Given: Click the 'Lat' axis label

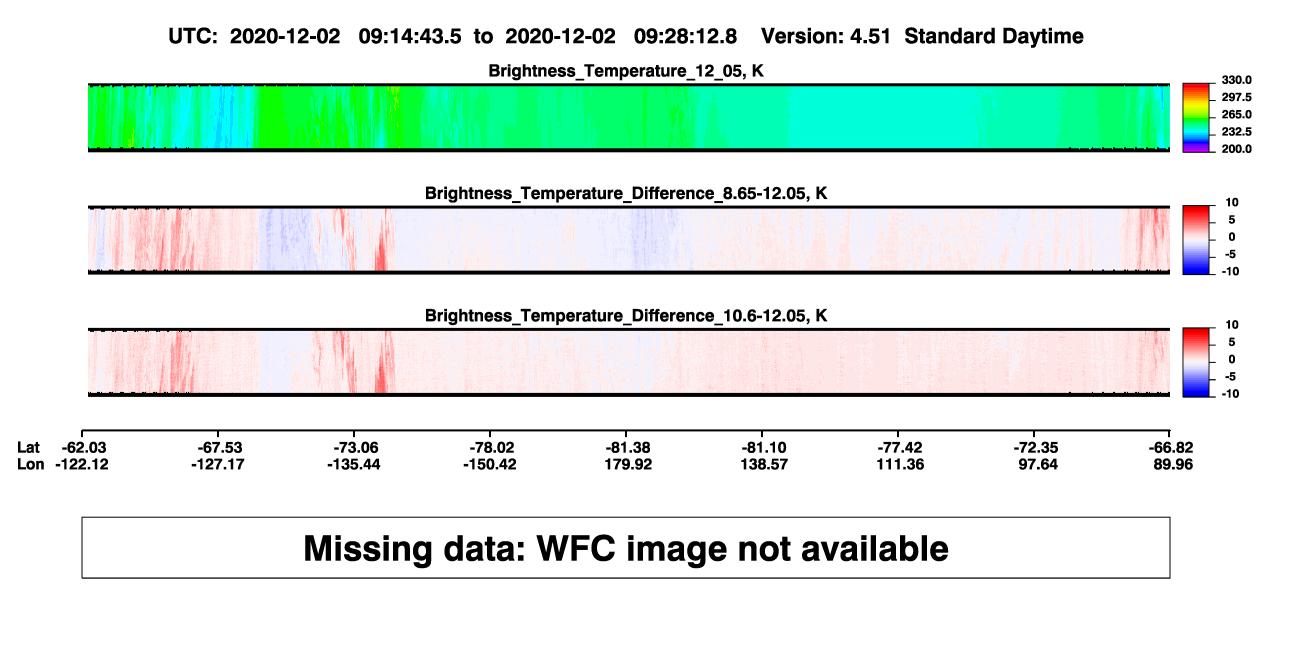Looking at the screenshot, I should click(29, 447).
